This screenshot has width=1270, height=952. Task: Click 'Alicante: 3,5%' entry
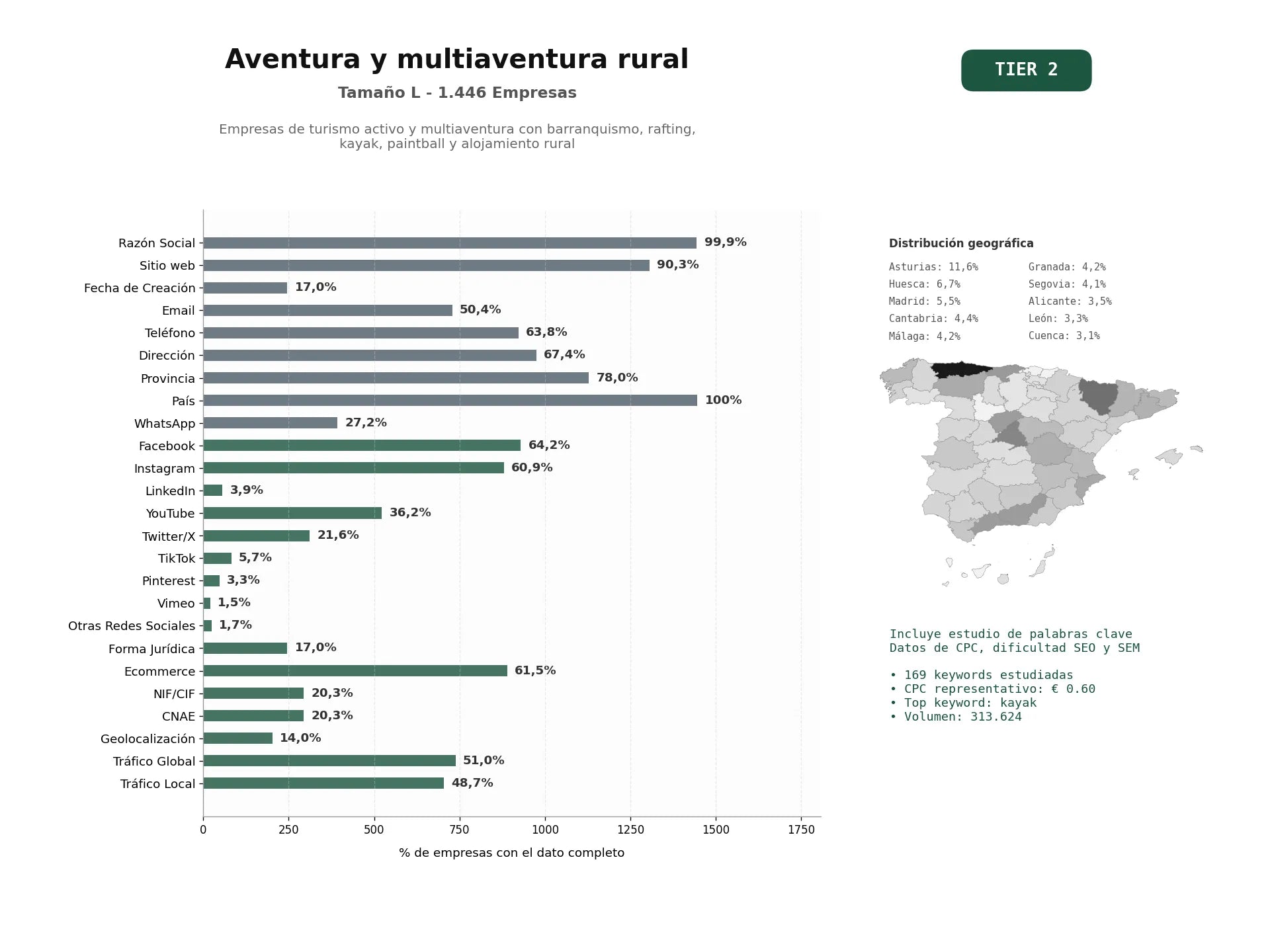point(1070,301)
